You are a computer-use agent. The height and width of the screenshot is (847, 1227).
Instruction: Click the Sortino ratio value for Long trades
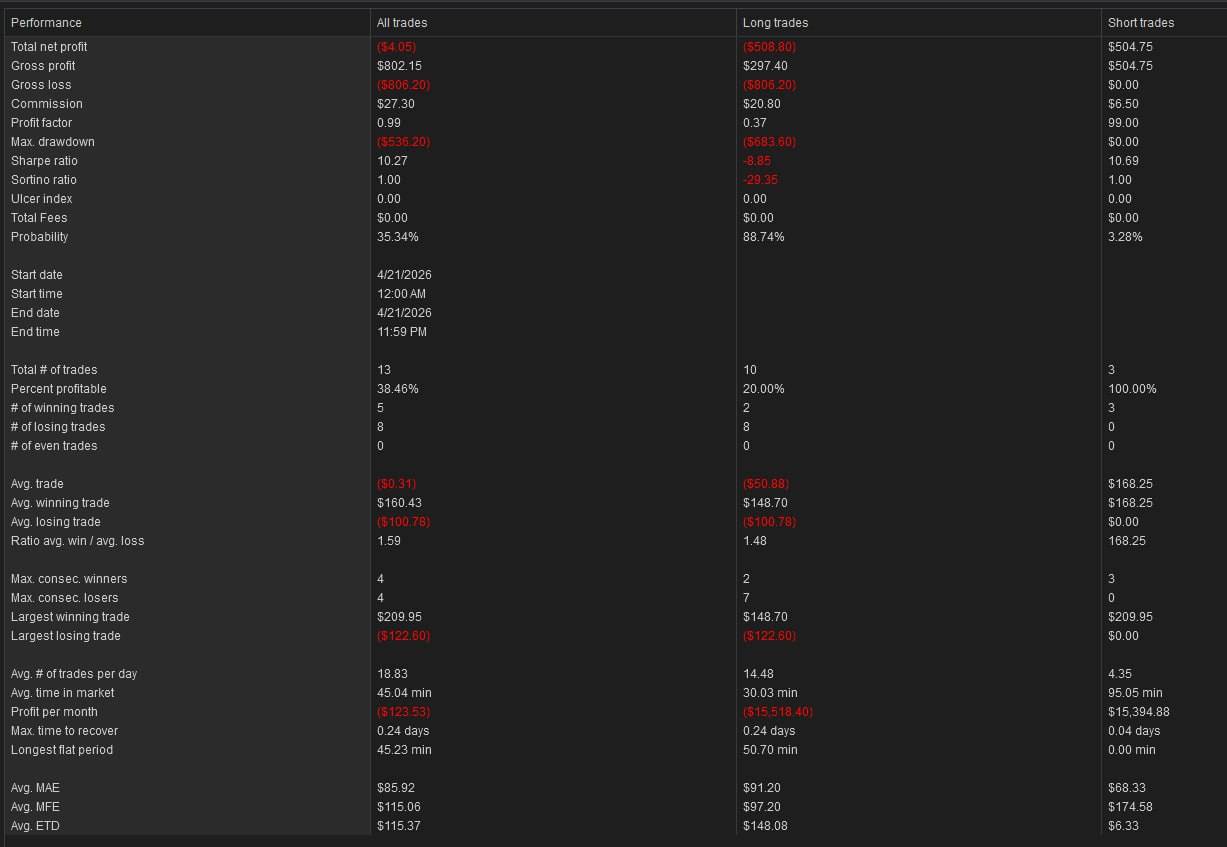[x=760, y=180]
